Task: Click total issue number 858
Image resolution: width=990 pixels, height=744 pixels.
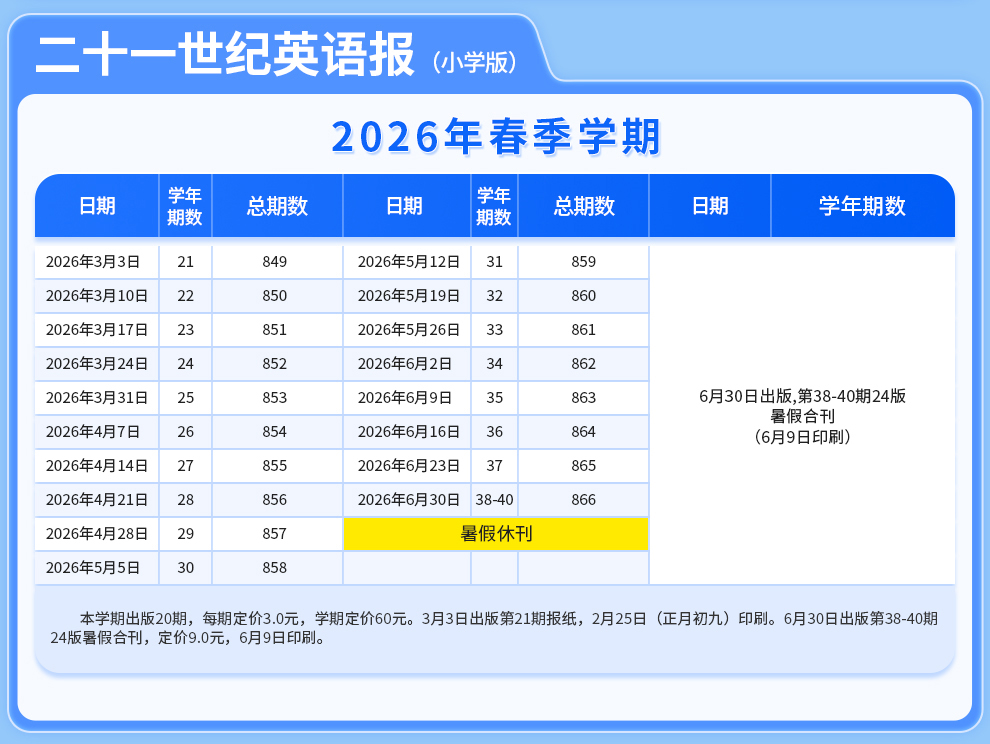Action: (x=275, y=568)
